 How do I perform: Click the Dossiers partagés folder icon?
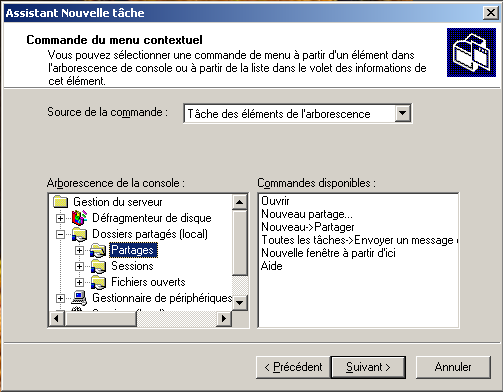79,234
